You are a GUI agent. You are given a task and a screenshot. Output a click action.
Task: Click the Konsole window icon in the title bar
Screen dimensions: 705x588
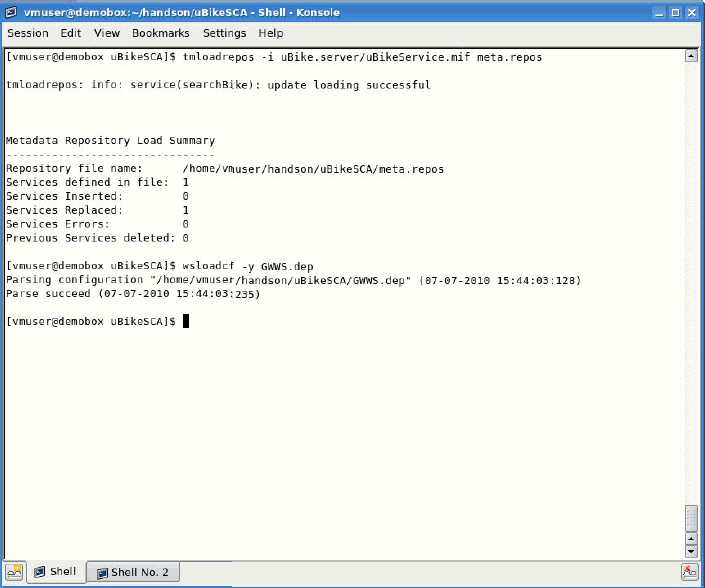pyautogui.click(x=11, y=13)
